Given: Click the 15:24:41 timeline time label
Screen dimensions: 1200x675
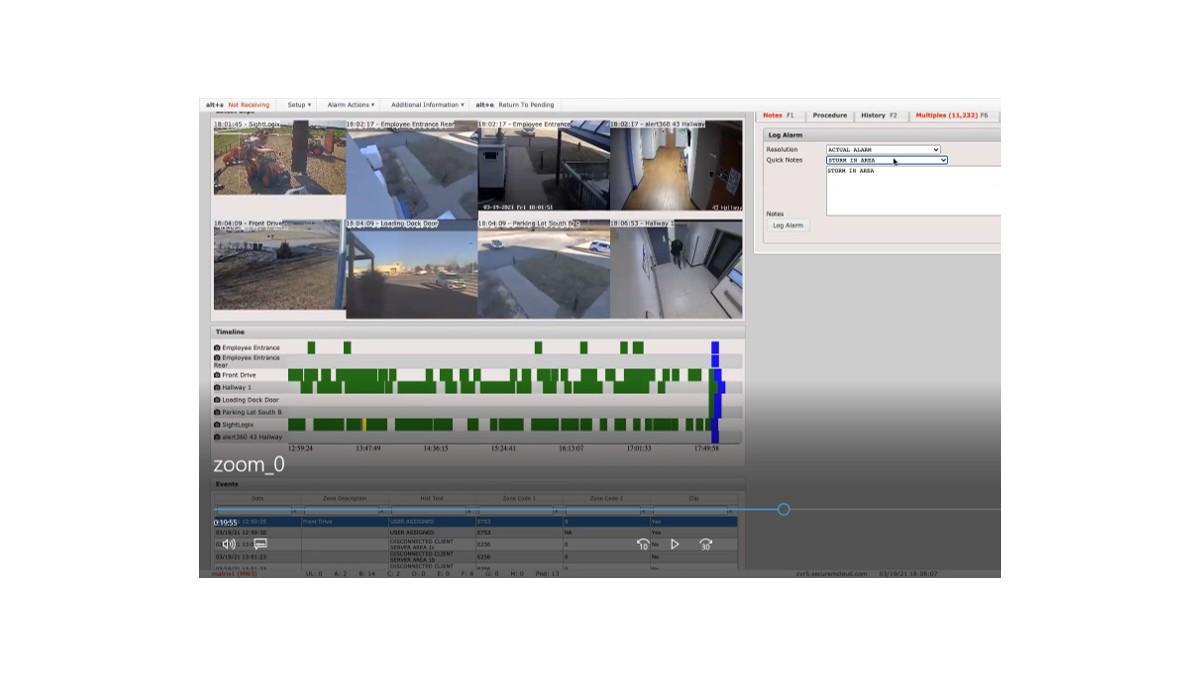Looking at the screenshot, I should 504,449.
